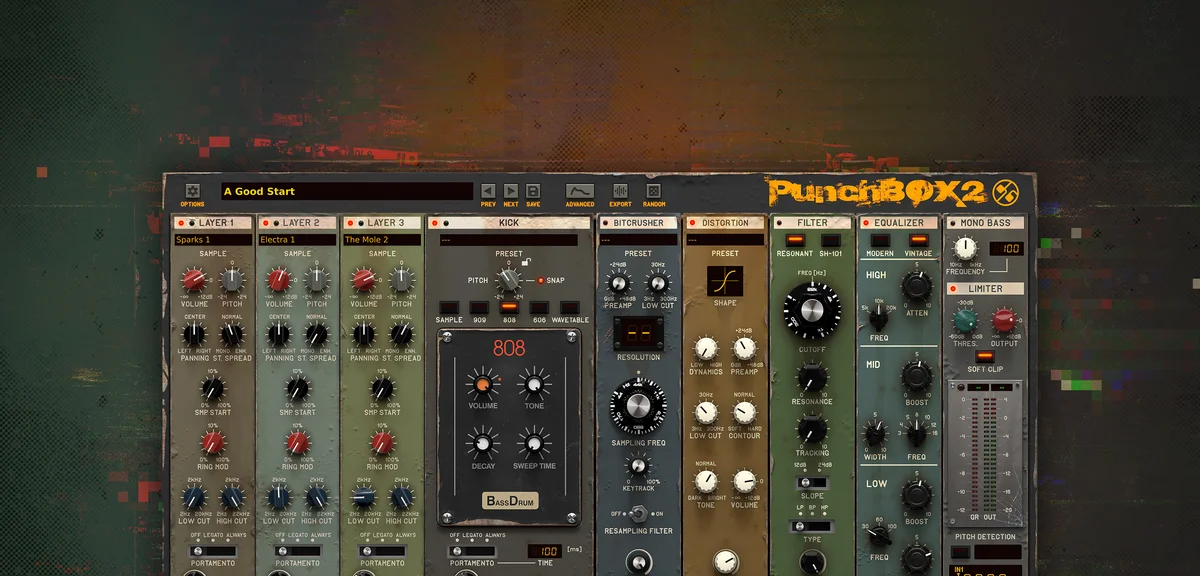The width and height of the screenshot is (1200, 576).
Task: Enable the Filter module
Action: (x=778, y=223)
